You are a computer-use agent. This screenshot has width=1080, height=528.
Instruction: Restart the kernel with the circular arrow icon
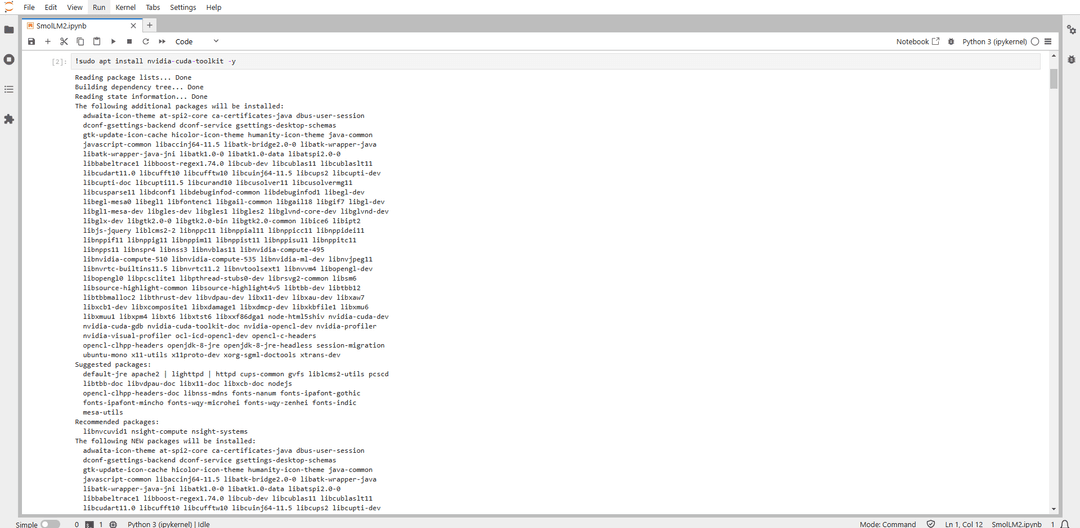click(146, 42)
